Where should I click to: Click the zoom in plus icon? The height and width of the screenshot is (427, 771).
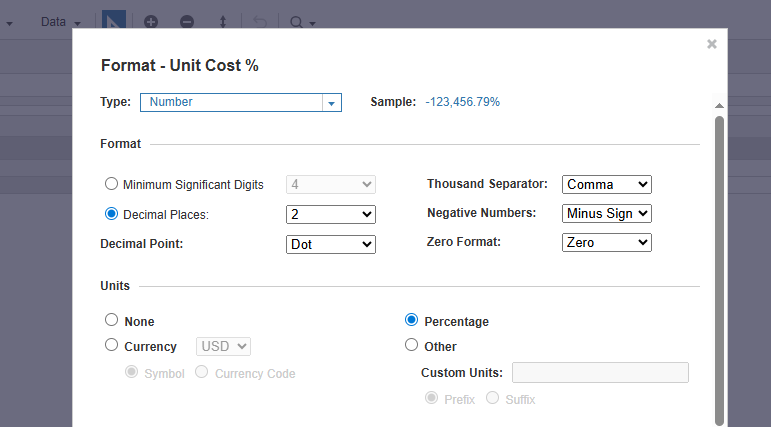(151, 22)
